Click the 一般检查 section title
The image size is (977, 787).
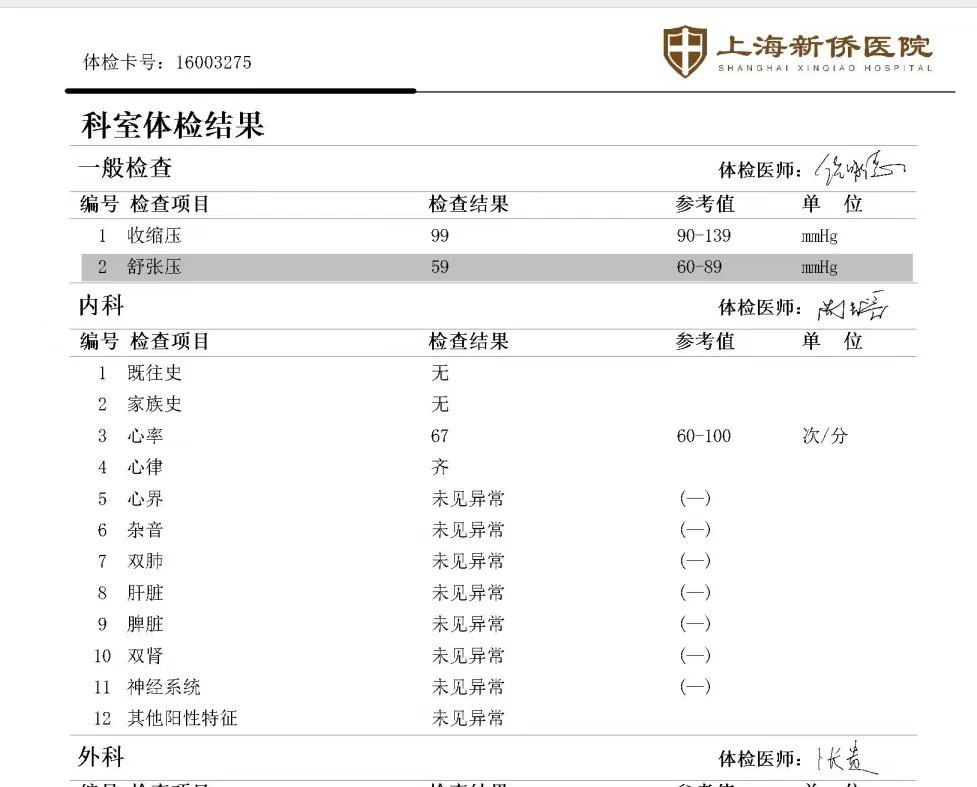tap(125, 168)
